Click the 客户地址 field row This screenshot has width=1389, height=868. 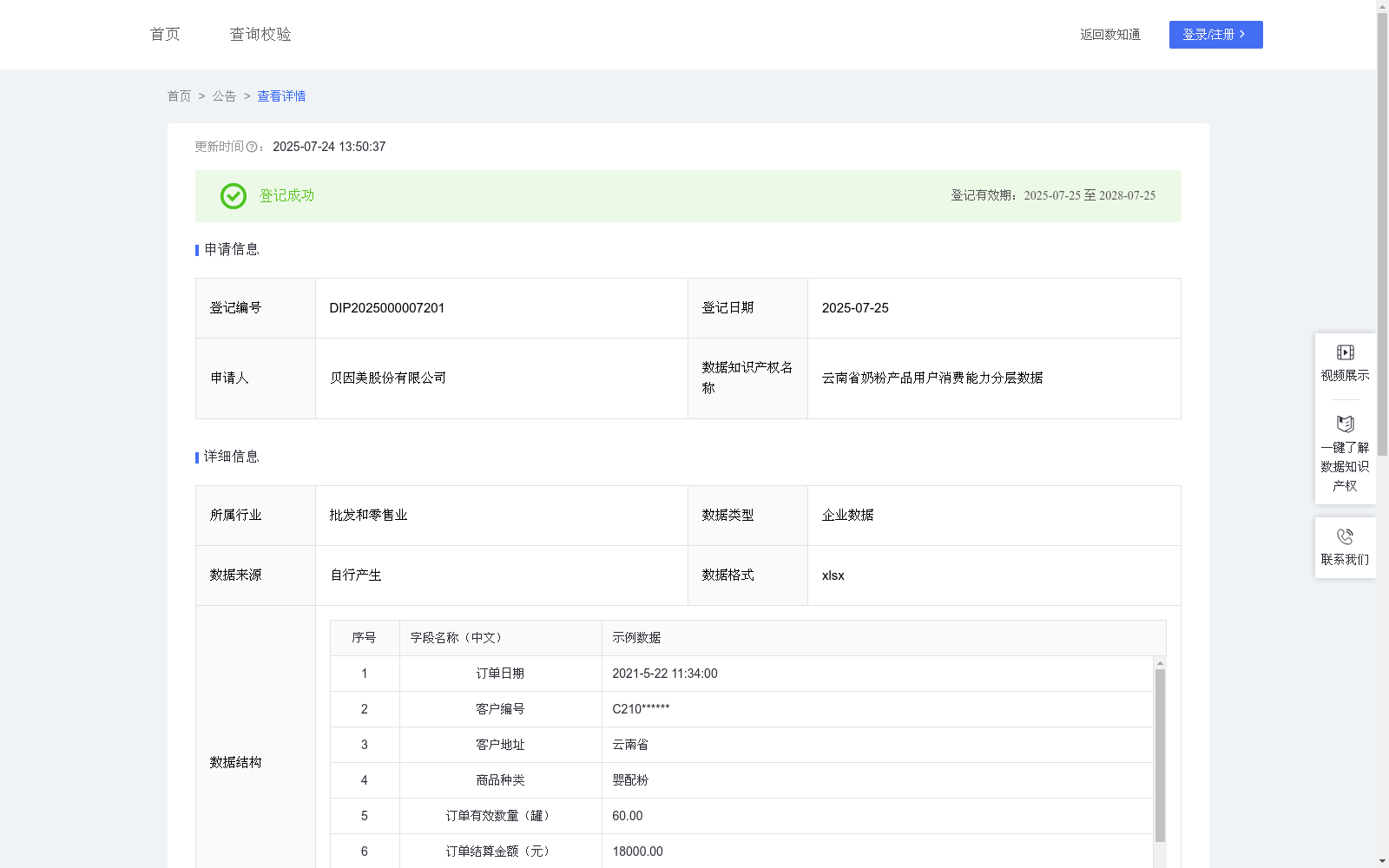[x=741, y=745]
